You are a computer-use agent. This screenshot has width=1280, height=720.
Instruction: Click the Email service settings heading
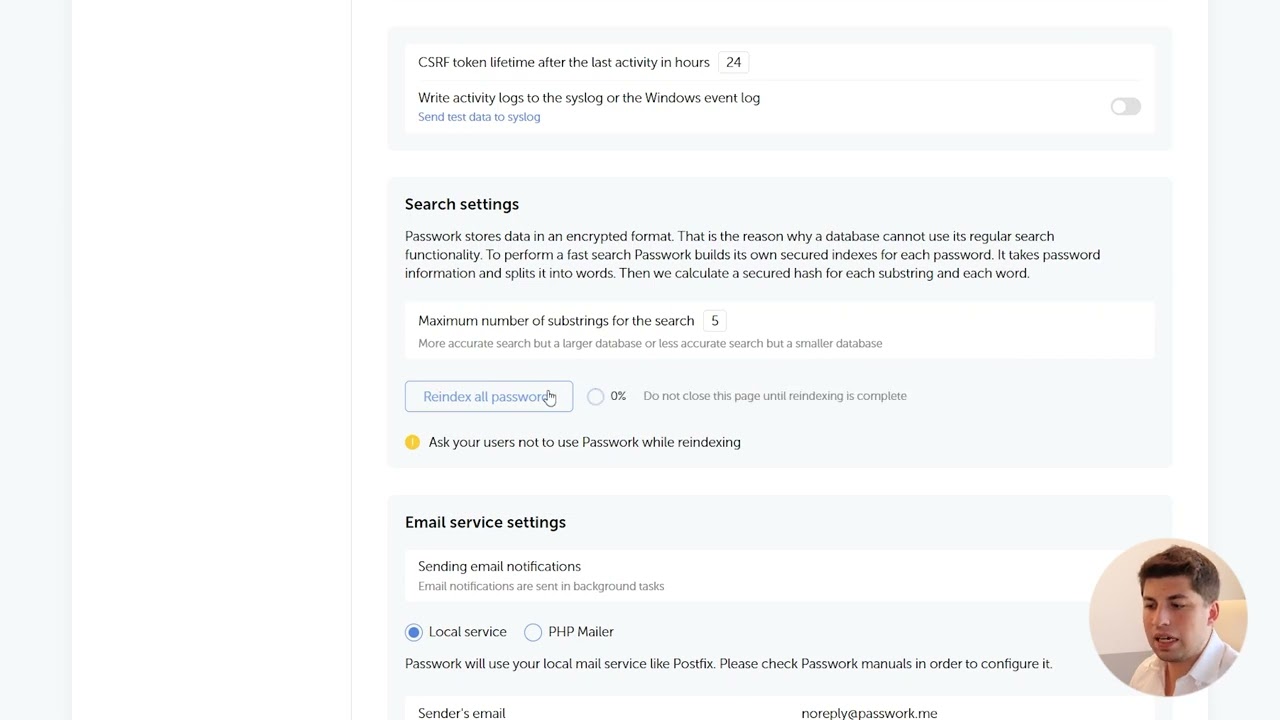(485, 522)
